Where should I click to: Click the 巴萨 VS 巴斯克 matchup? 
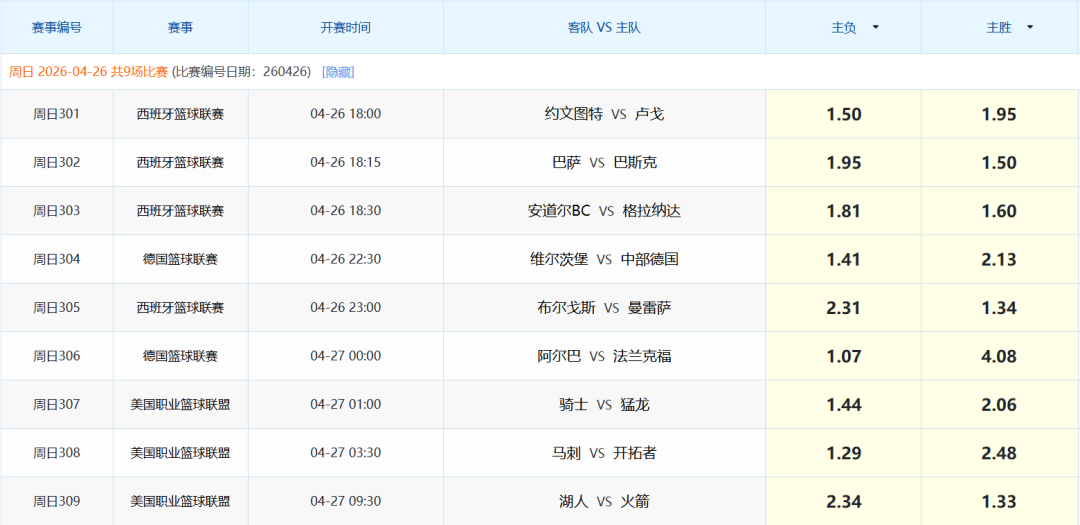pos(604,163)
